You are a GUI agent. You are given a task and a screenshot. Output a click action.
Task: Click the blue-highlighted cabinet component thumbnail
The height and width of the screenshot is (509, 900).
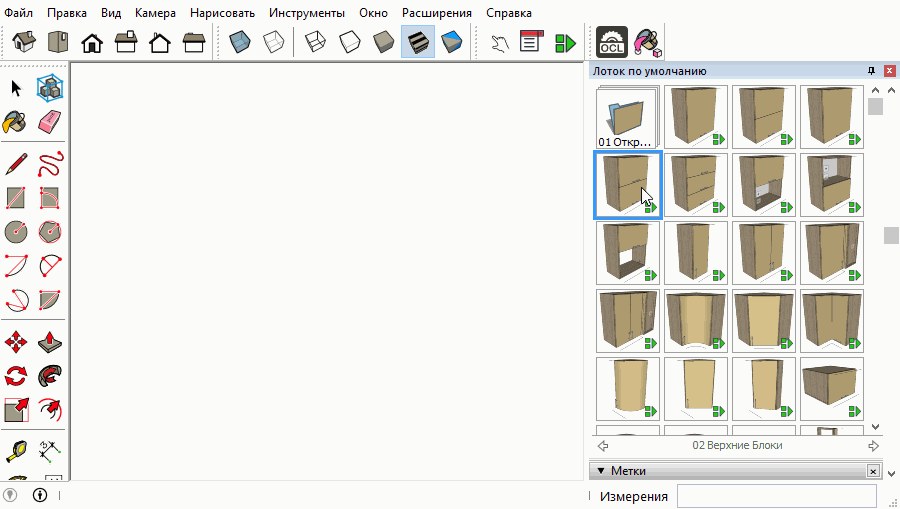(x=627, y=185)
